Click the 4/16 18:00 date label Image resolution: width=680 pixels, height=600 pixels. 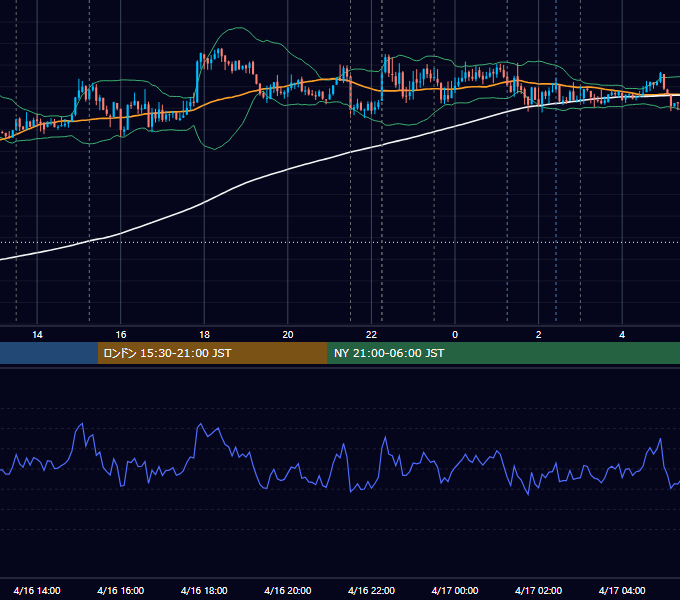click(204, 590)
